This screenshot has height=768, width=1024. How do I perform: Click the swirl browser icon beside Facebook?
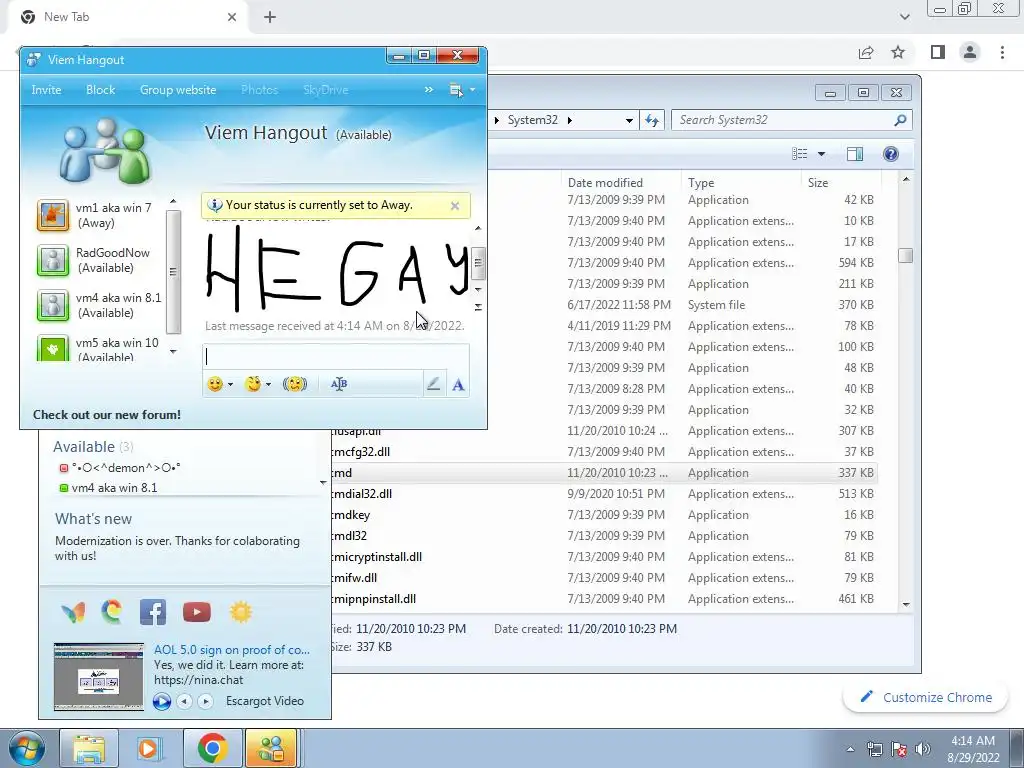pos(112,612)
